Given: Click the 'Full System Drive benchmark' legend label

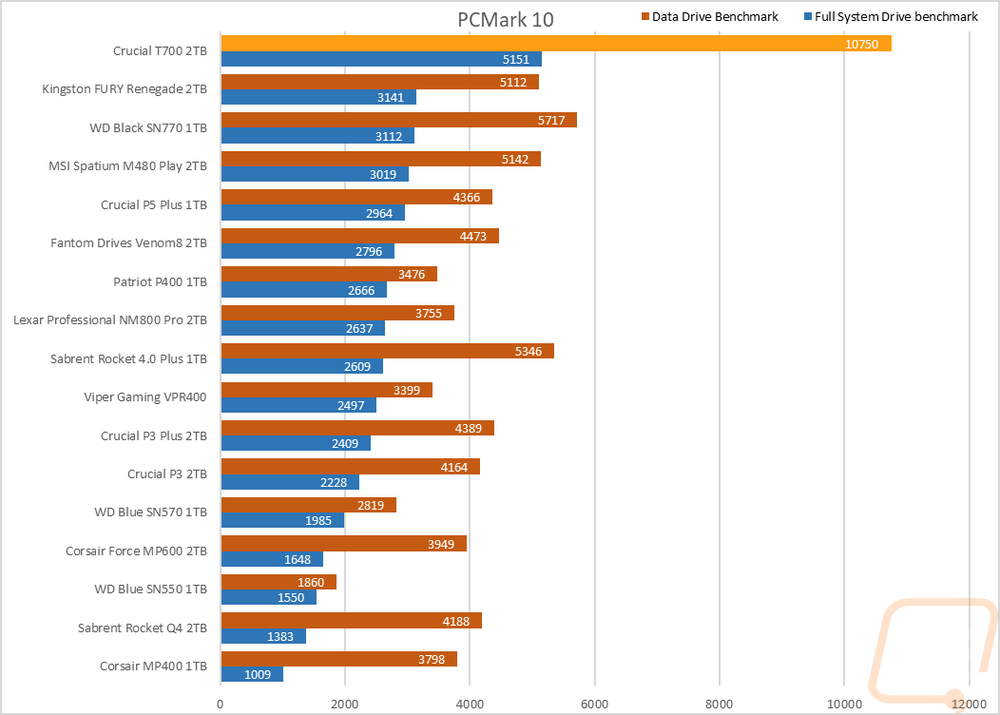Looking at the screenshot, I should pos(896,17).
